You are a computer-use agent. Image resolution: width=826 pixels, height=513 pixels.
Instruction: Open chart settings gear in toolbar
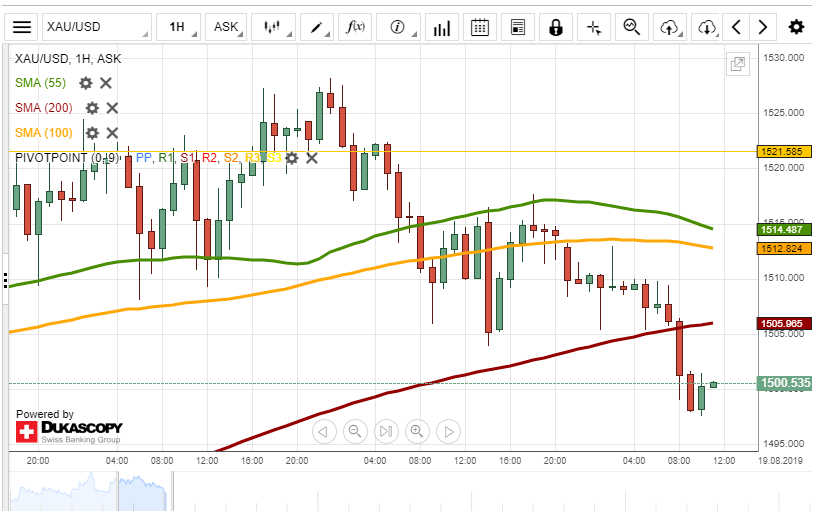pyautogui.click(x=796, y=27)
